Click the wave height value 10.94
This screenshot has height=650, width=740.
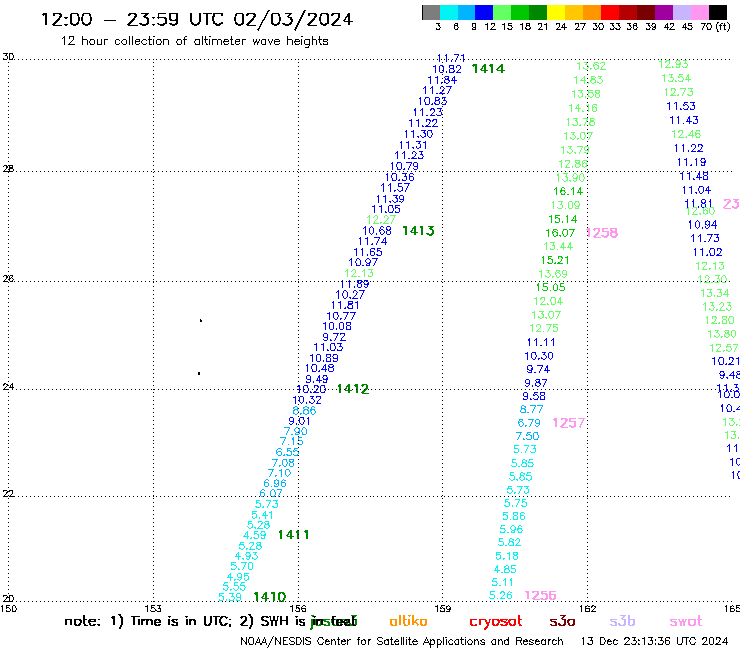(x=702, y=225)
